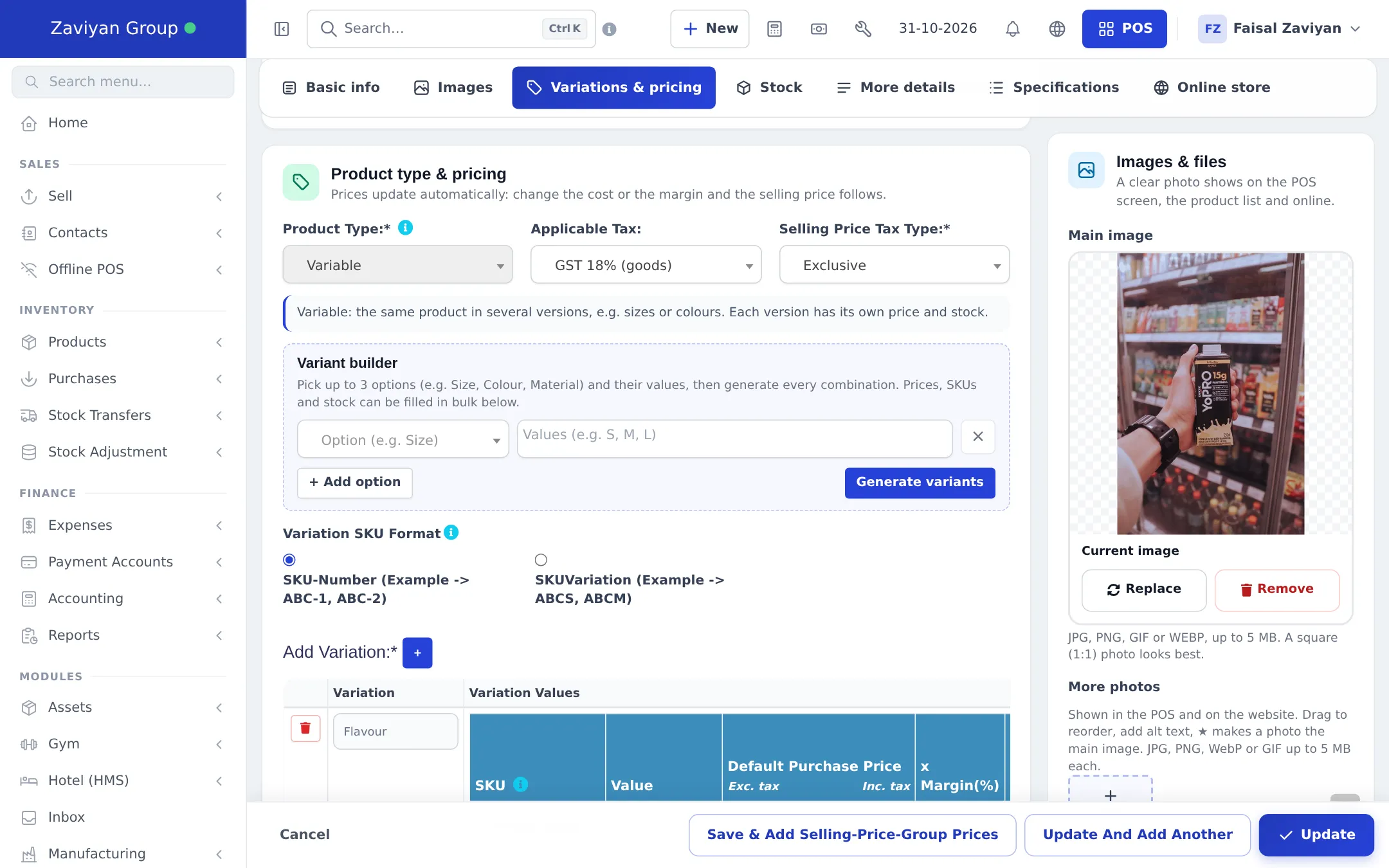Open Product Type dropdown set to Variable
This screenshot has width=1389, height=868.
pyautogui.click(x=397, y=265)
